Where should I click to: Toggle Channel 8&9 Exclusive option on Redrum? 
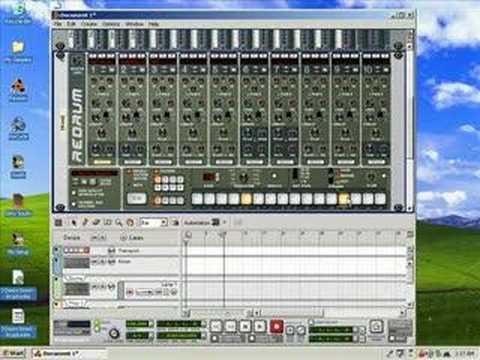pos(74,204)
